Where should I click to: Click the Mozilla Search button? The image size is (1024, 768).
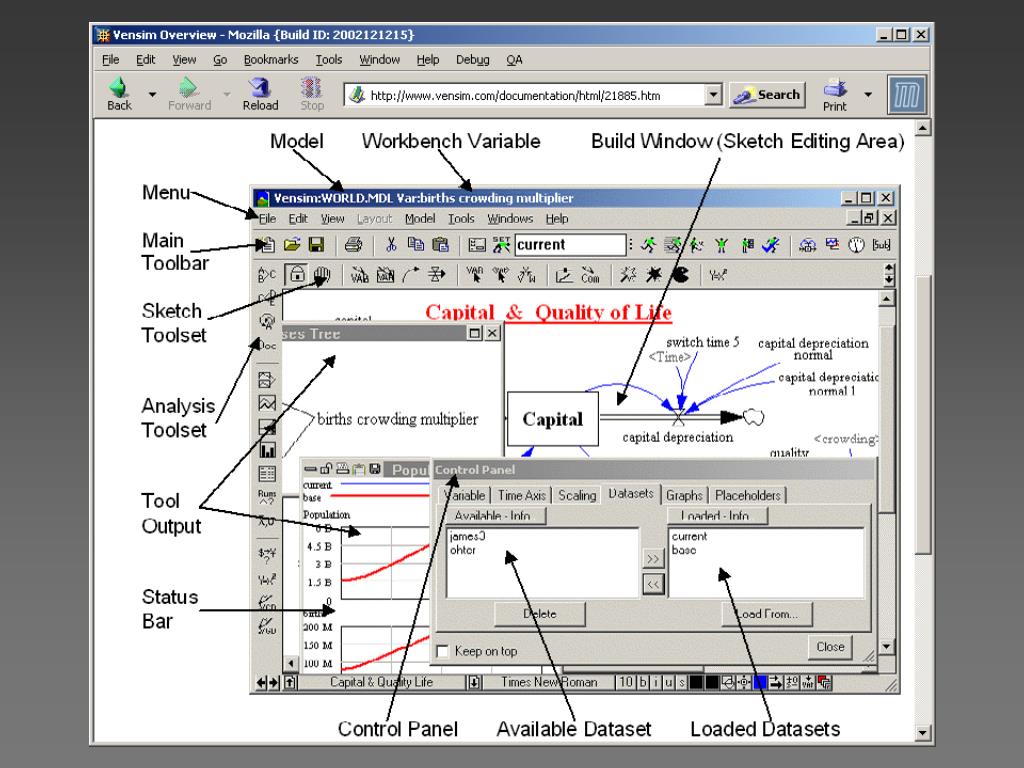click(x=767, y=95)
